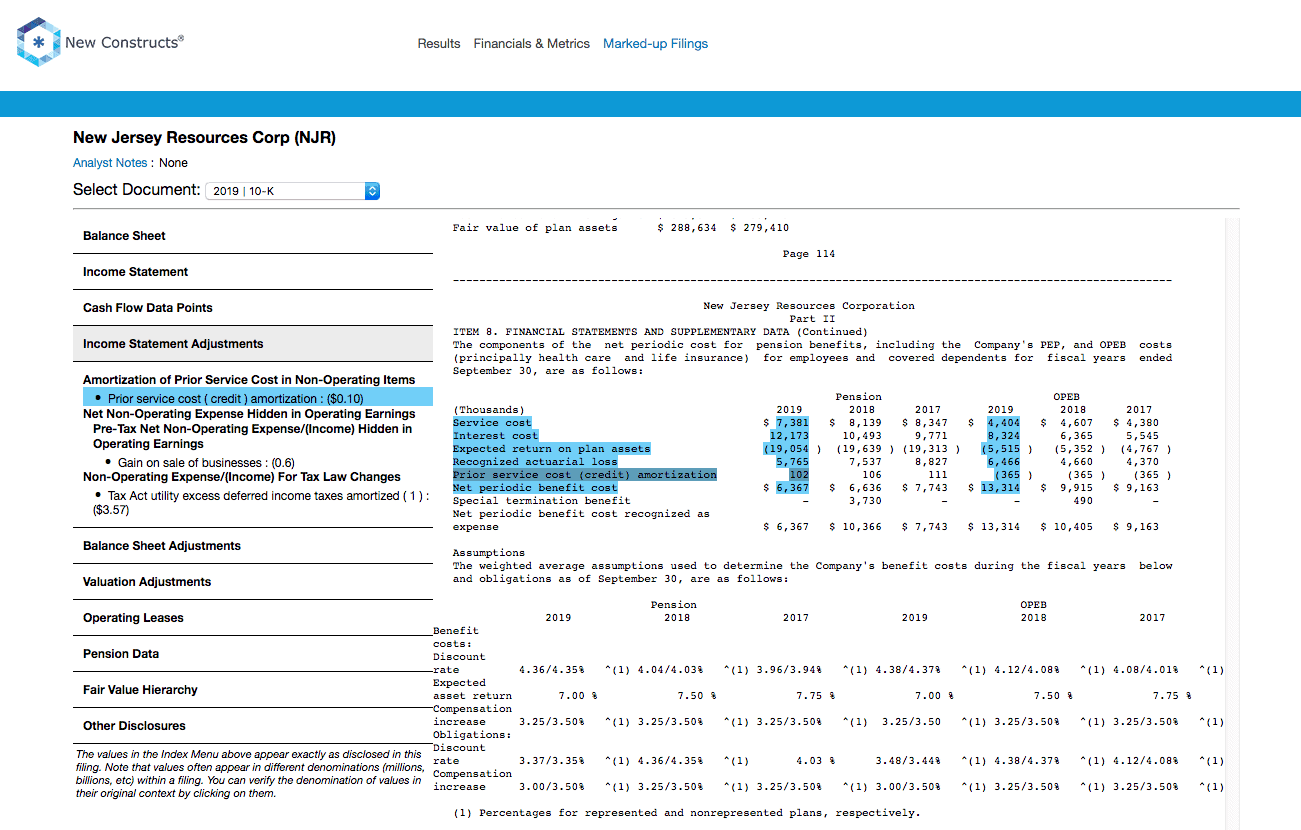Click highlighted OPEB value 4,404

pos(1003,423)
